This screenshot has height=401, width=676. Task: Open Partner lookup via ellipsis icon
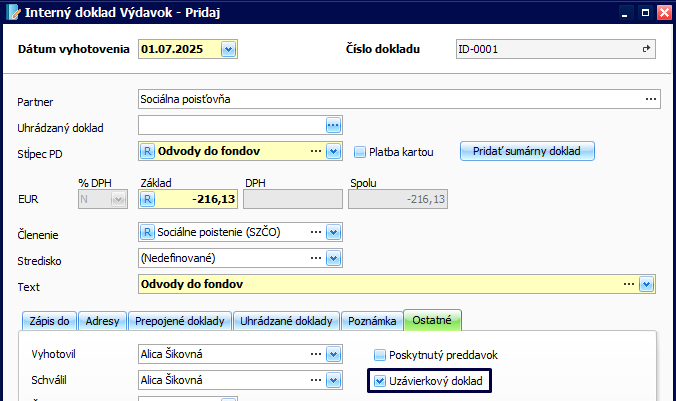(x=651, y=99)
